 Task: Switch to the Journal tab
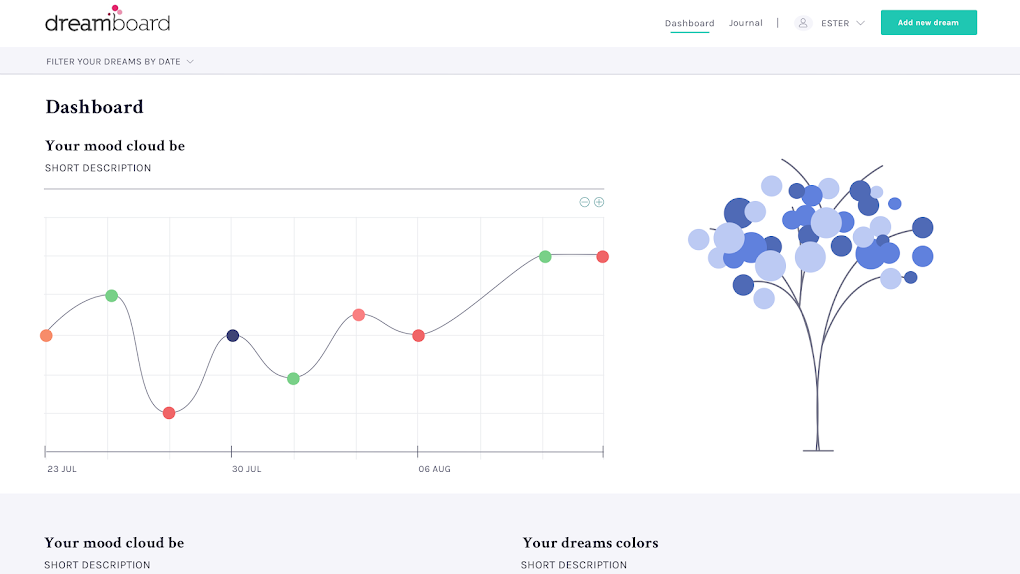(745, 23)
